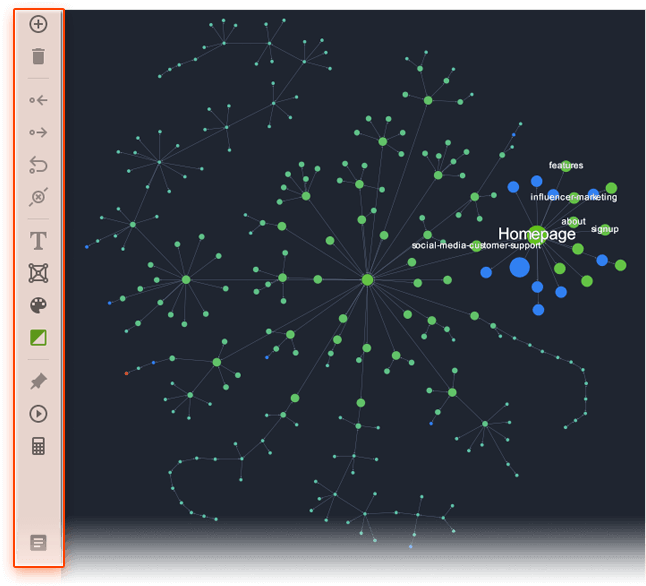Screen dimensions: 646x586
Task: Click the crossed-out node remove icon
Action: coord(39,197)
